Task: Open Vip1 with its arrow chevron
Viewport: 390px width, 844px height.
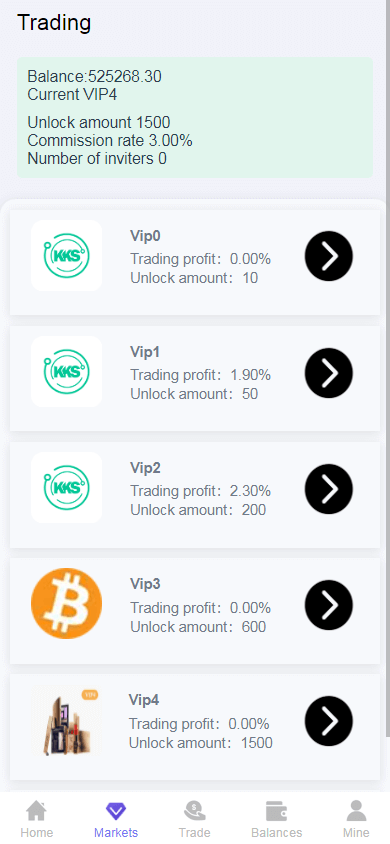Action: pyautogui.click(x=329, y=372)
